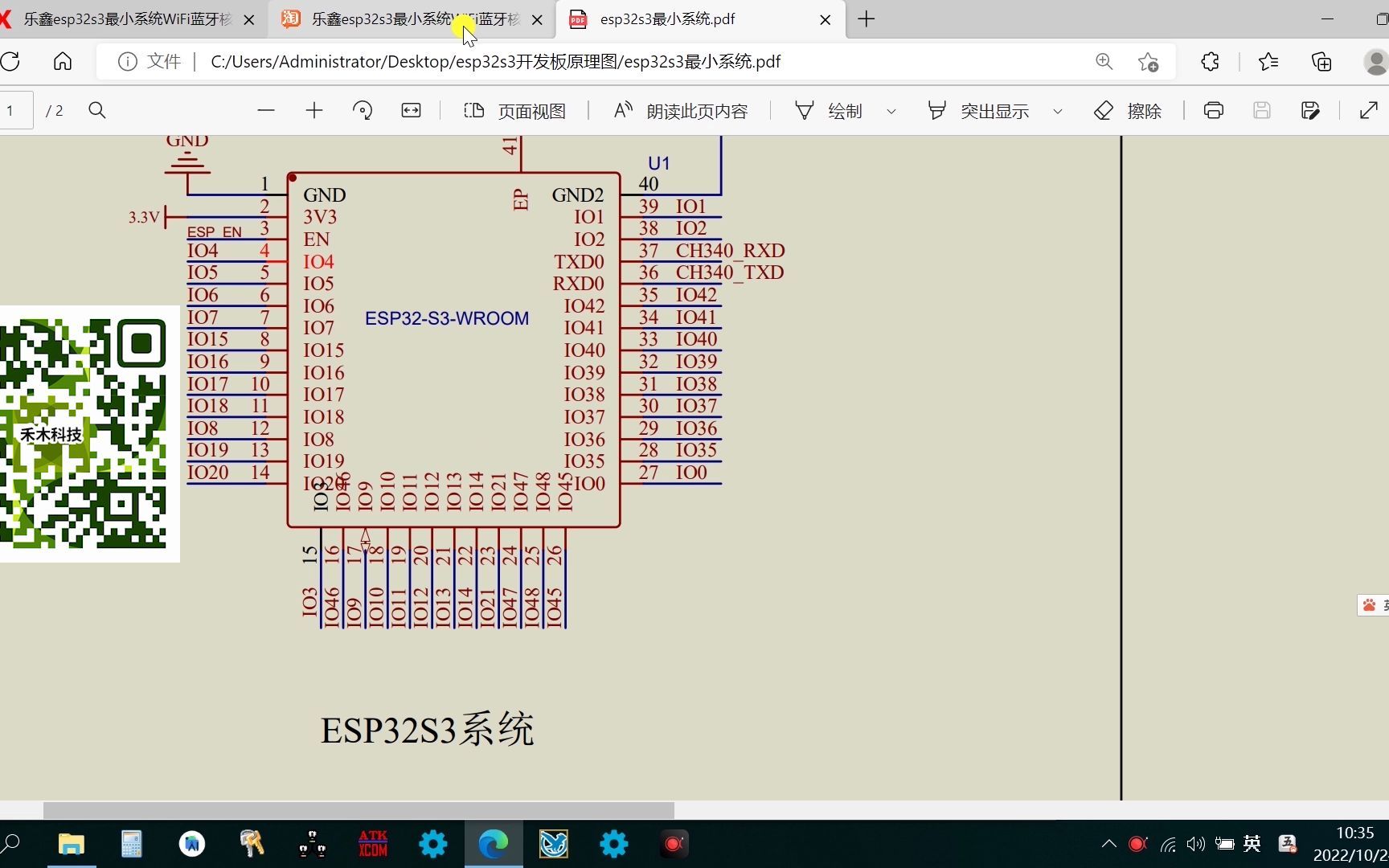Image resolution: width=1389 pixels, height=868 pixels.
Task: Click the QR code 禾木科技 image
Action: coord(89,434)
